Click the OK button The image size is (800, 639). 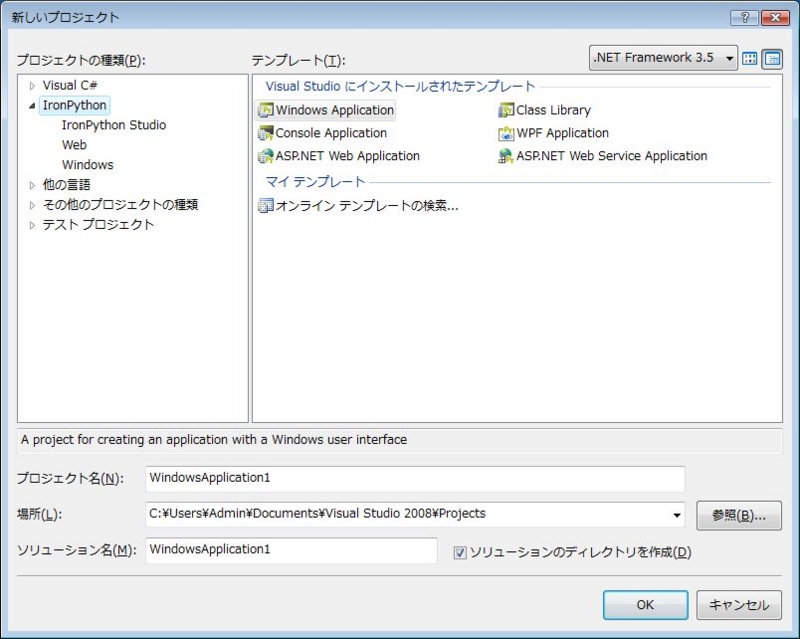(x=645, y=605)
